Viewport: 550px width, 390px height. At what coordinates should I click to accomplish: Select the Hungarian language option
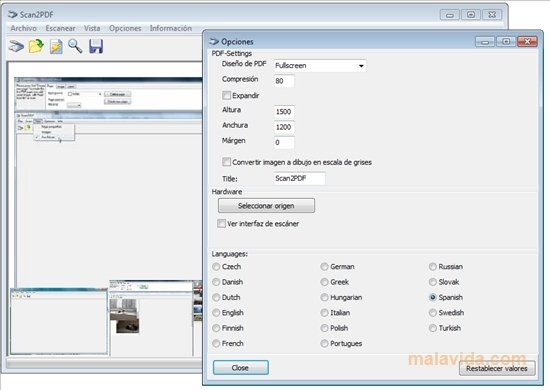[x=324, y=298]
